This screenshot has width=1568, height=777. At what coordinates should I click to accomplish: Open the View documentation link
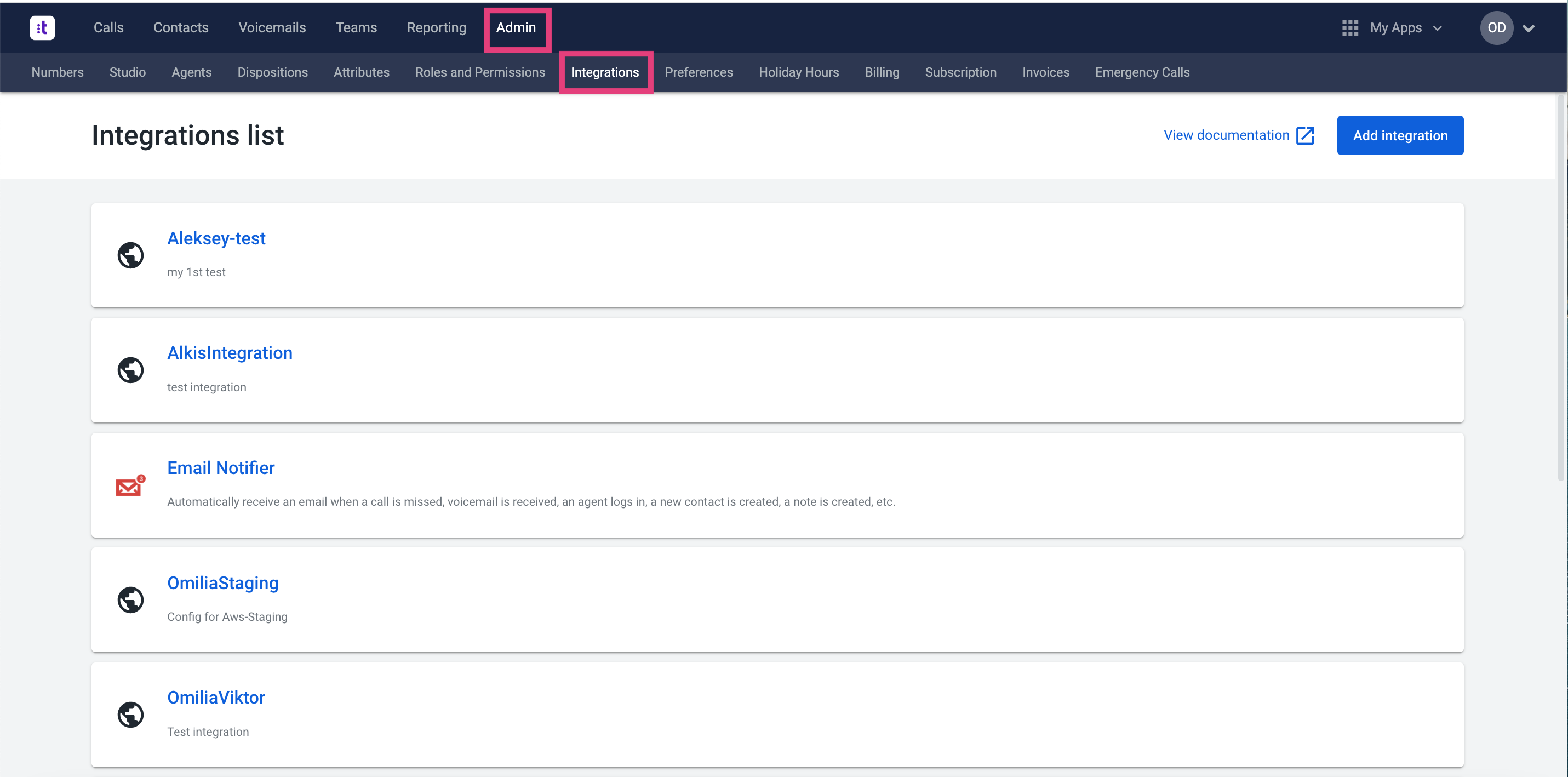tap(1226, 135)
